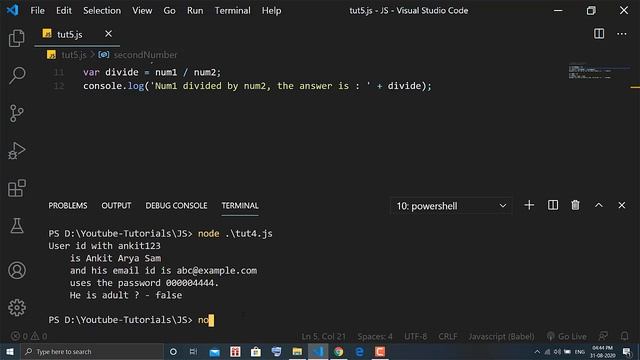This screenshot has height=360, width=640.
Task: Open the Run and Debug view
Action: click(16, 151)
